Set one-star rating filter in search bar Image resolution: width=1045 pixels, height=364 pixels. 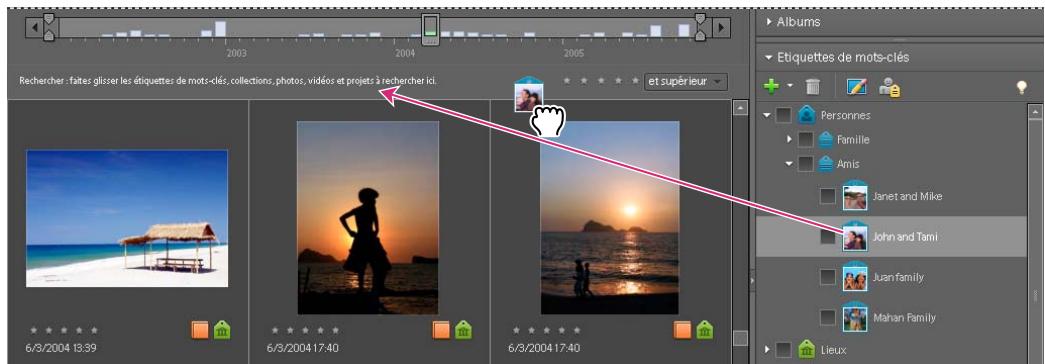[567, 81]
